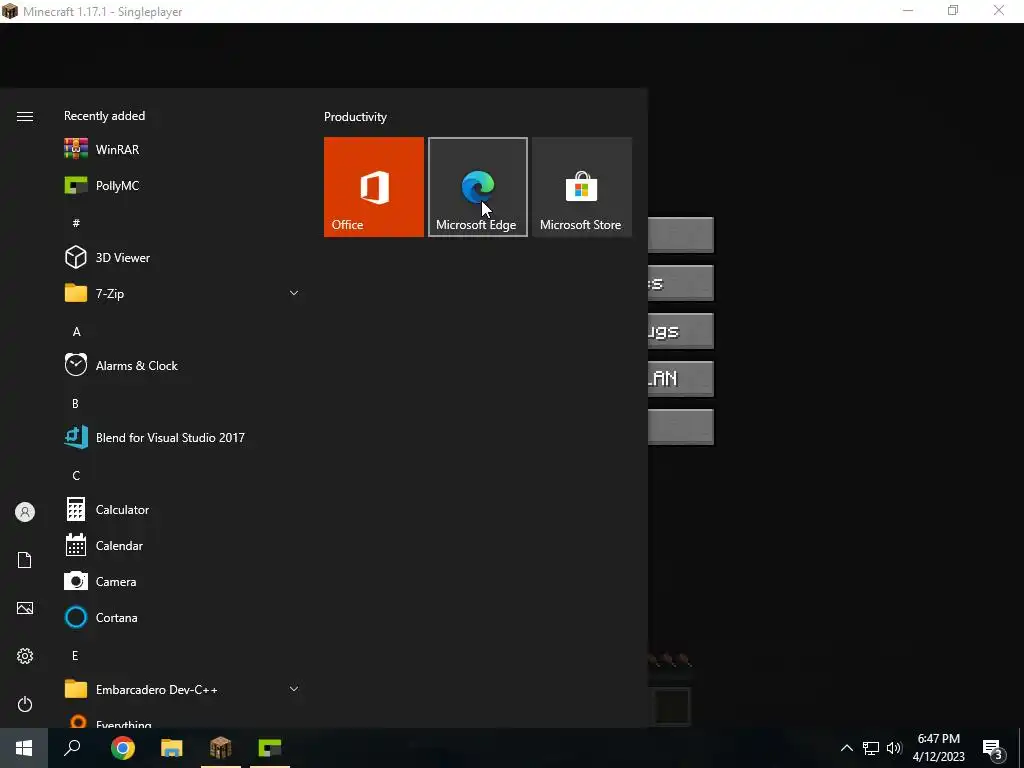Open the Microsoft Edge tile
Screen dimensions: 1024x768
pos(477,187)
